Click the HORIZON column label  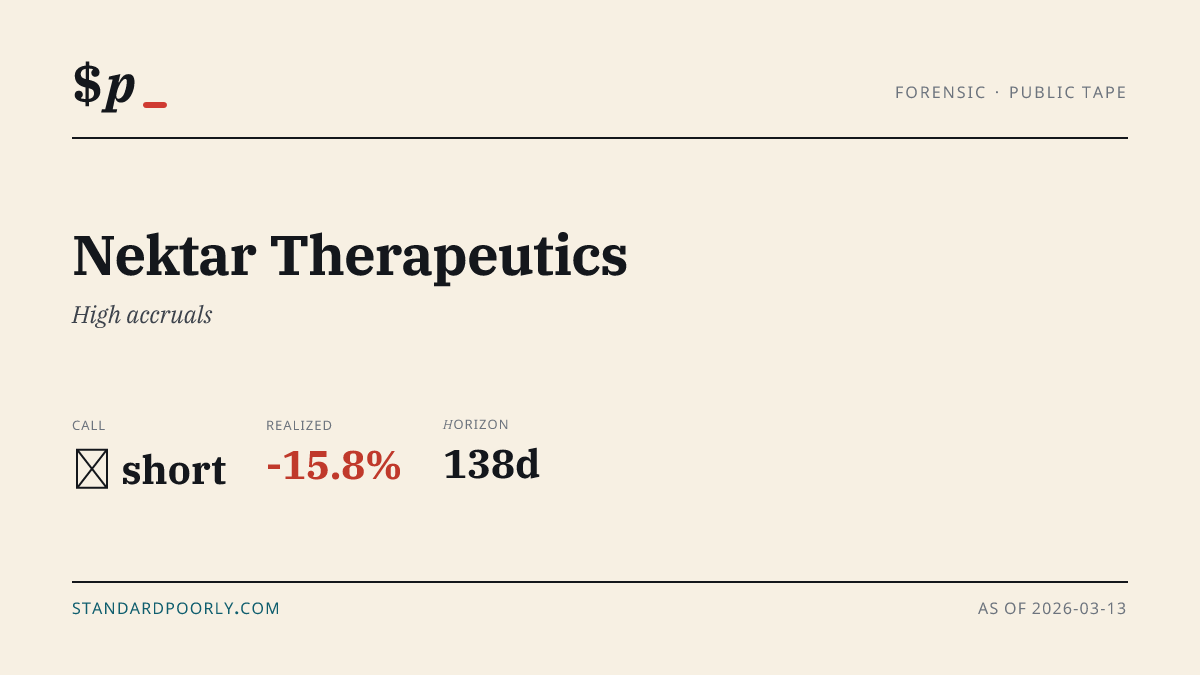click(476, 424)
